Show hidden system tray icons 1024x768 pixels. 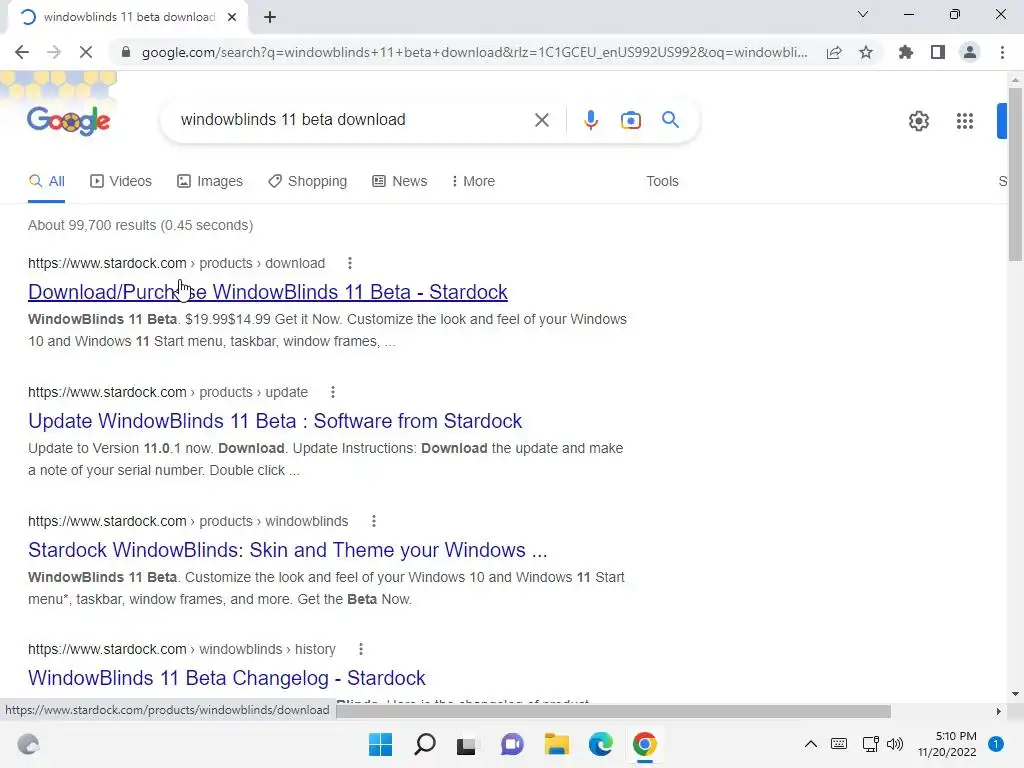pyautogui.click(x=810, y=744)
